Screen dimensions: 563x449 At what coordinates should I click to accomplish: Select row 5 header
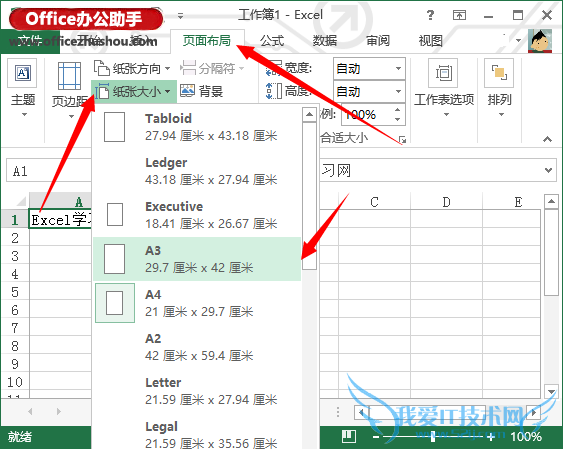(x=15, y=291)
